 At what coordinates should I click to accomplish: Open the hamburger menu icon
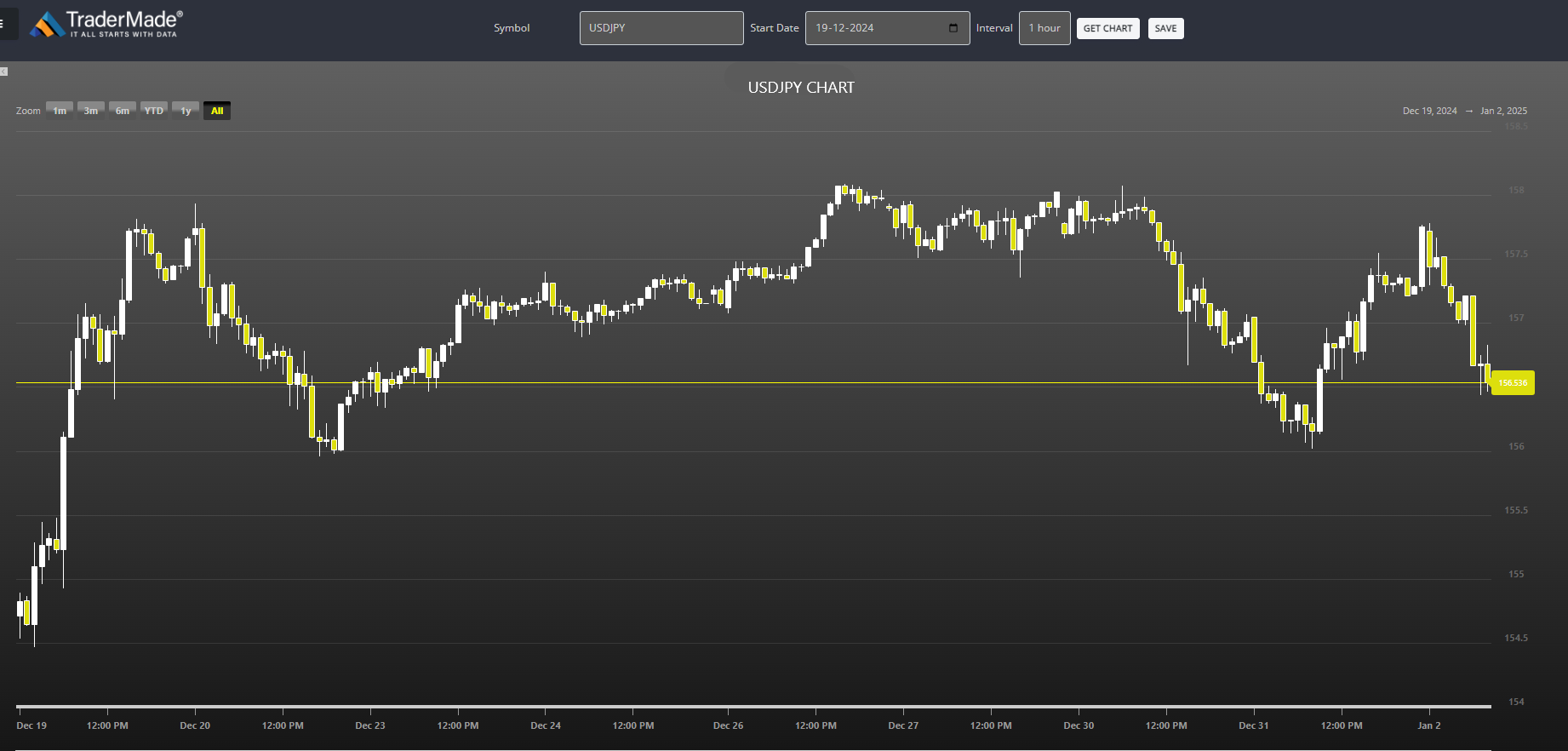(x=3, y=24)
